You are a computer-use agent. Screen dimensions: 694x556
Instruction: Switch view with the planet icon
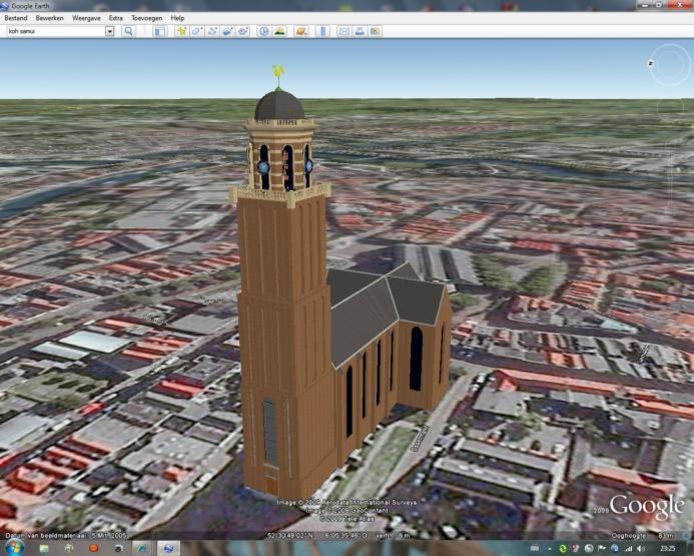(301, 31)
